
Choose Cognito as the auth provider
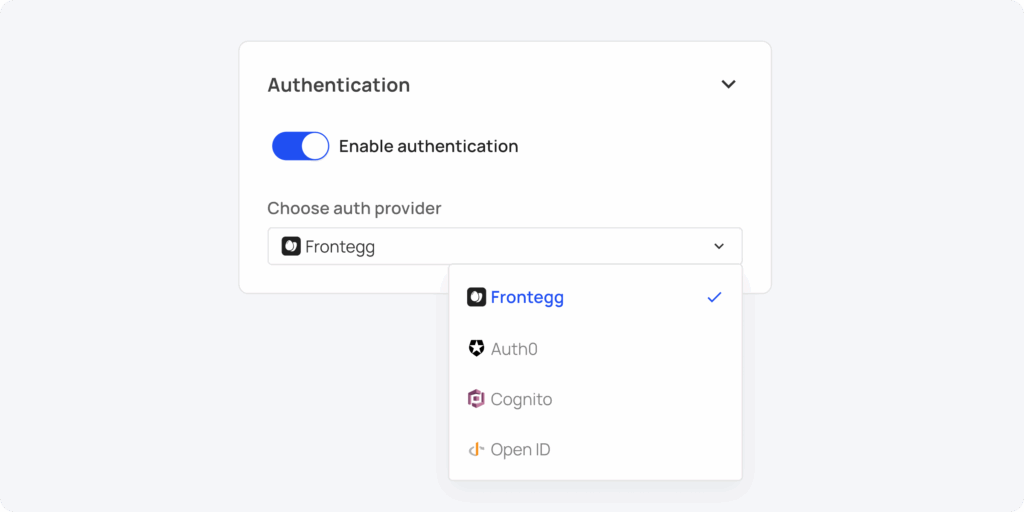coord(521,399)
